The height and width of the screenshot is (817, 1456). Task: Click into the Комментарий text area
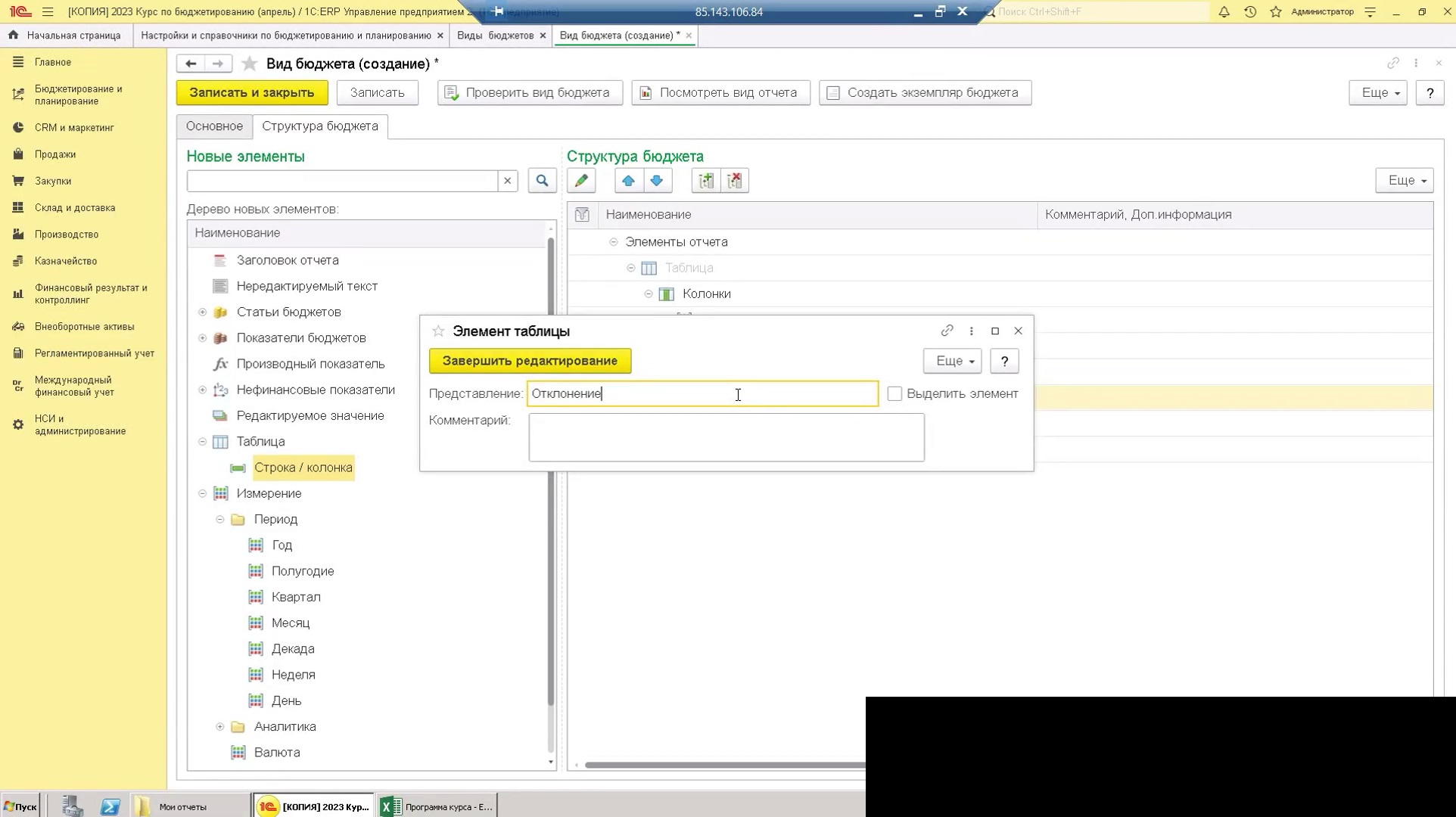coord(726,437)
